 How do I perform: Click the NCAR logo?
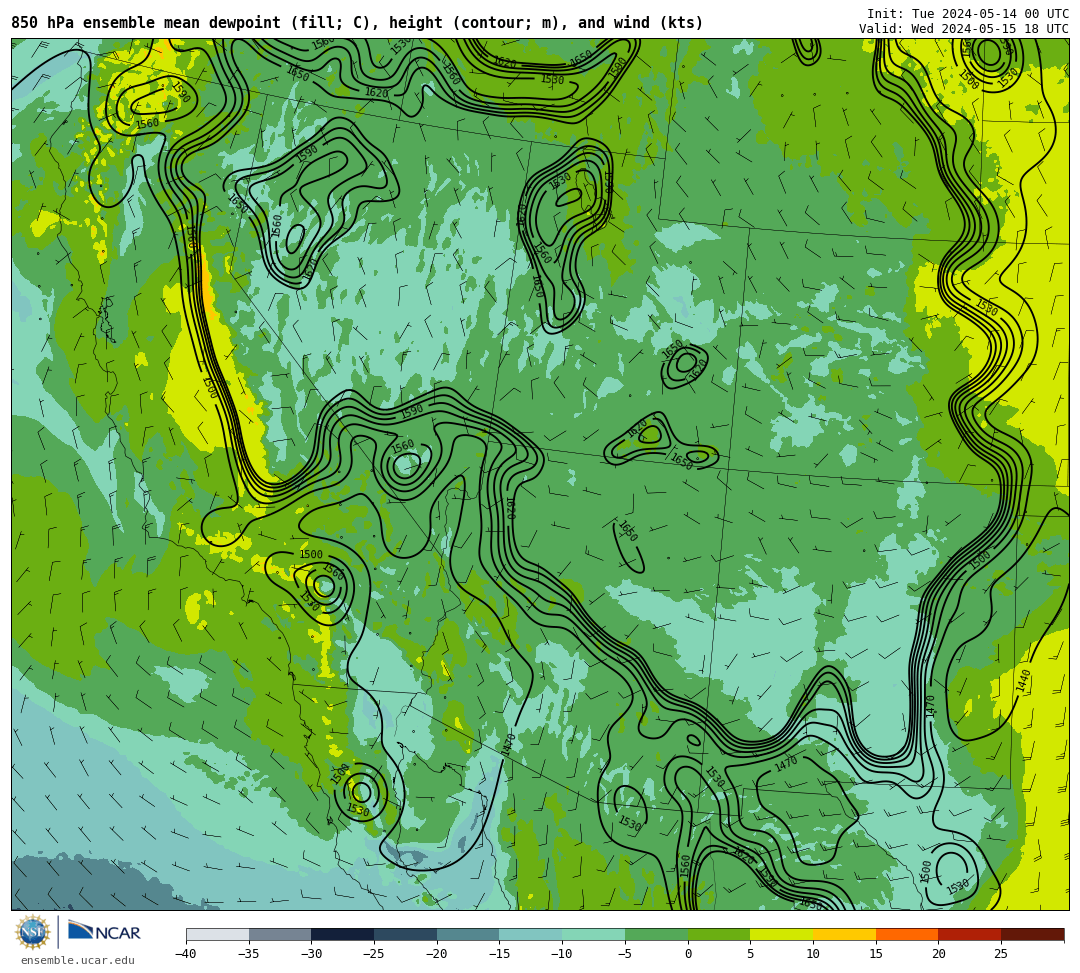click(104, 931)
